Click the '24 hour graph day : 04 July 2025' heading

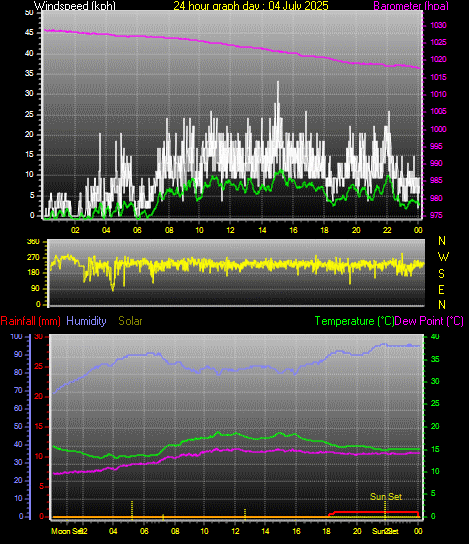251,5
